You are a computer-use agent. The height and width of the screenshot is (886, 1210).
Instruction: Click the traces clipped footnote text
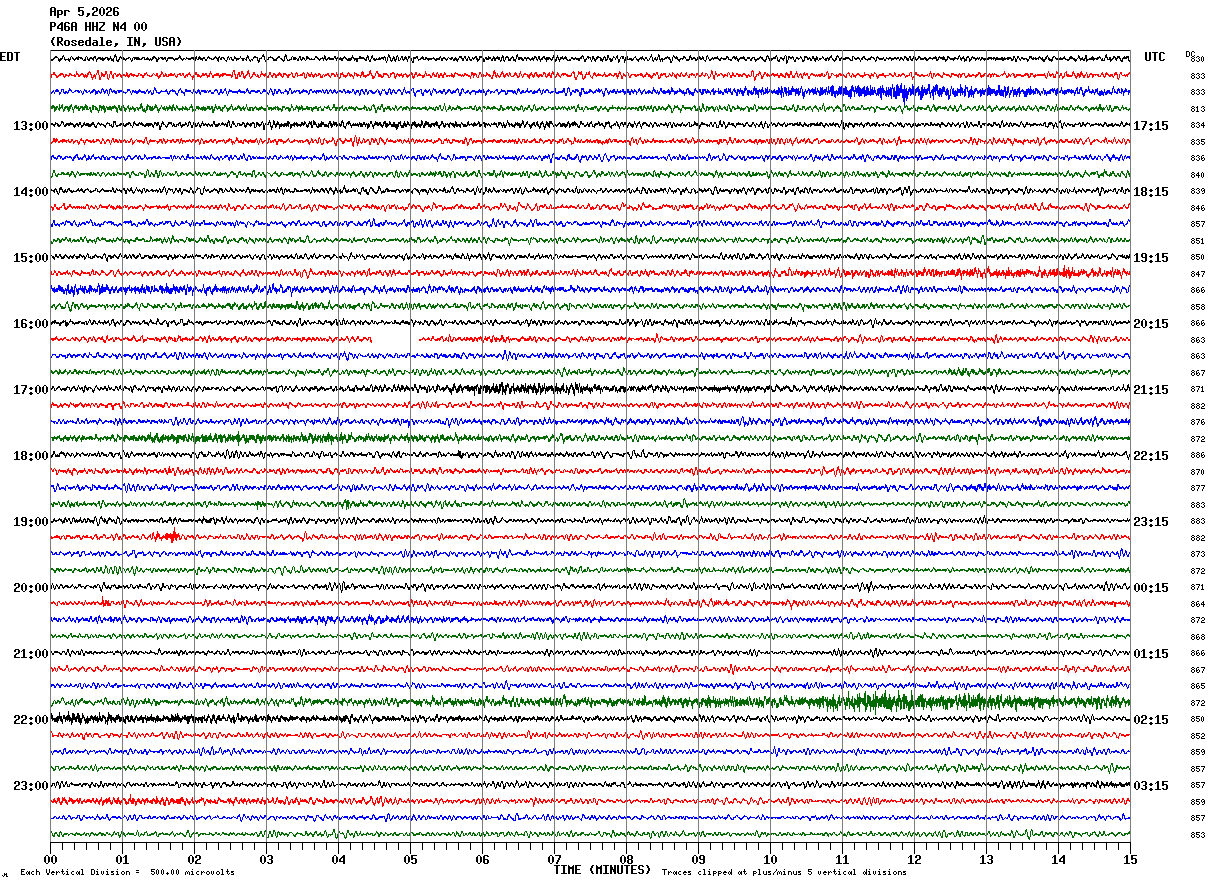[x=784, y=872]
